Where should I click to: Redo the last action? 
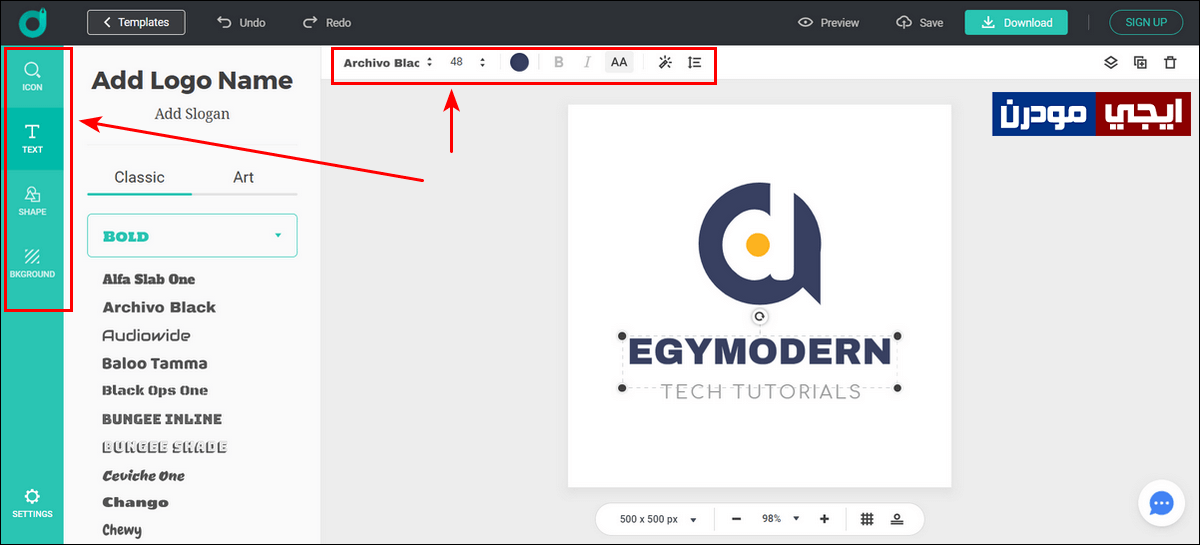tap(327, 22)
